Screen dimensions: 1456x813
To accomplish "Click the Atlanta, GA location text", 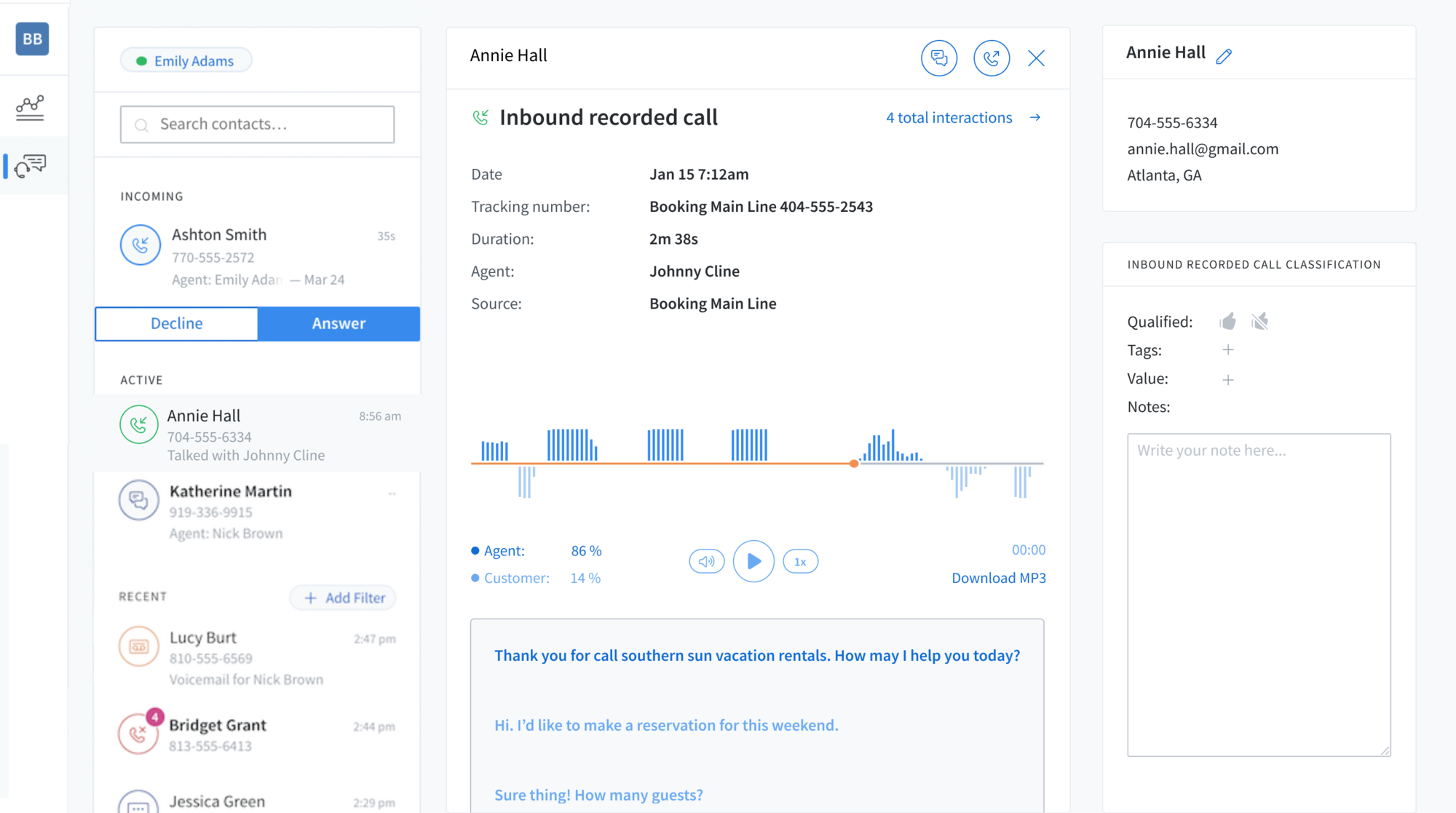I will coord(1164,175).
